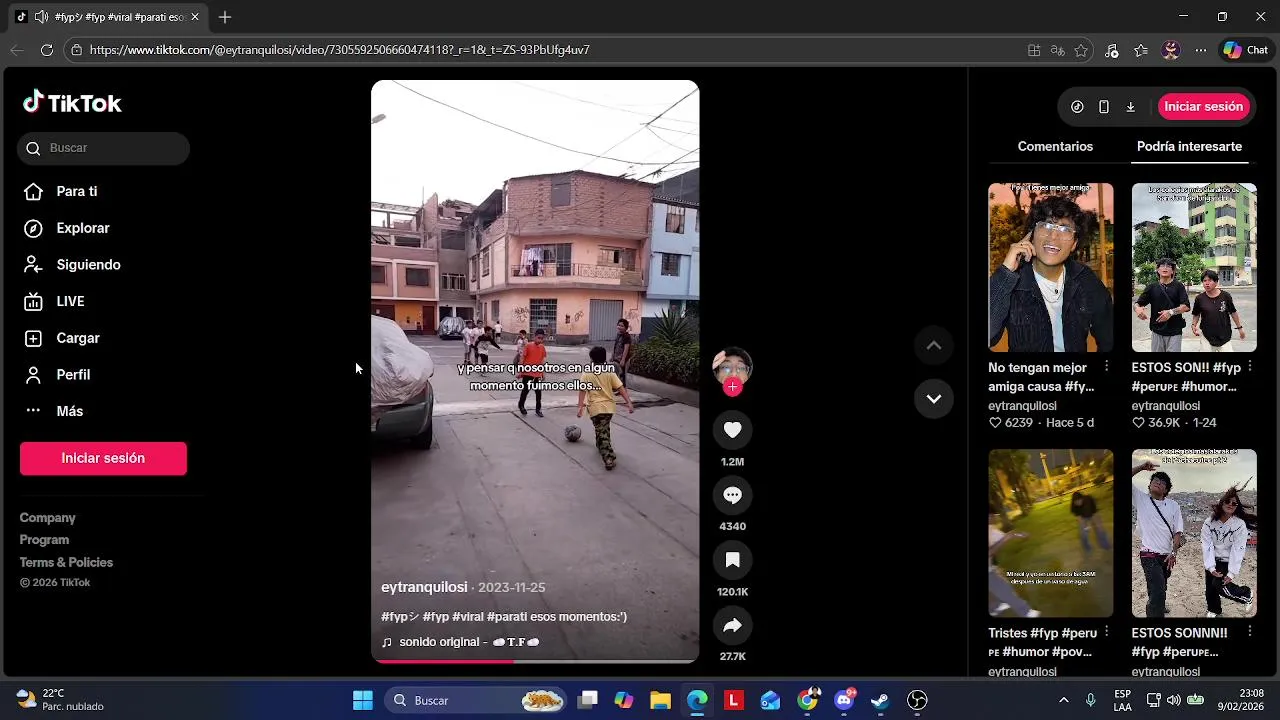Open options for 'ESTOS SONNN!!' video
Image resolution: width=1280 pixels, height=720 pixels.
pyautogui.click(x=1250, y=632)
